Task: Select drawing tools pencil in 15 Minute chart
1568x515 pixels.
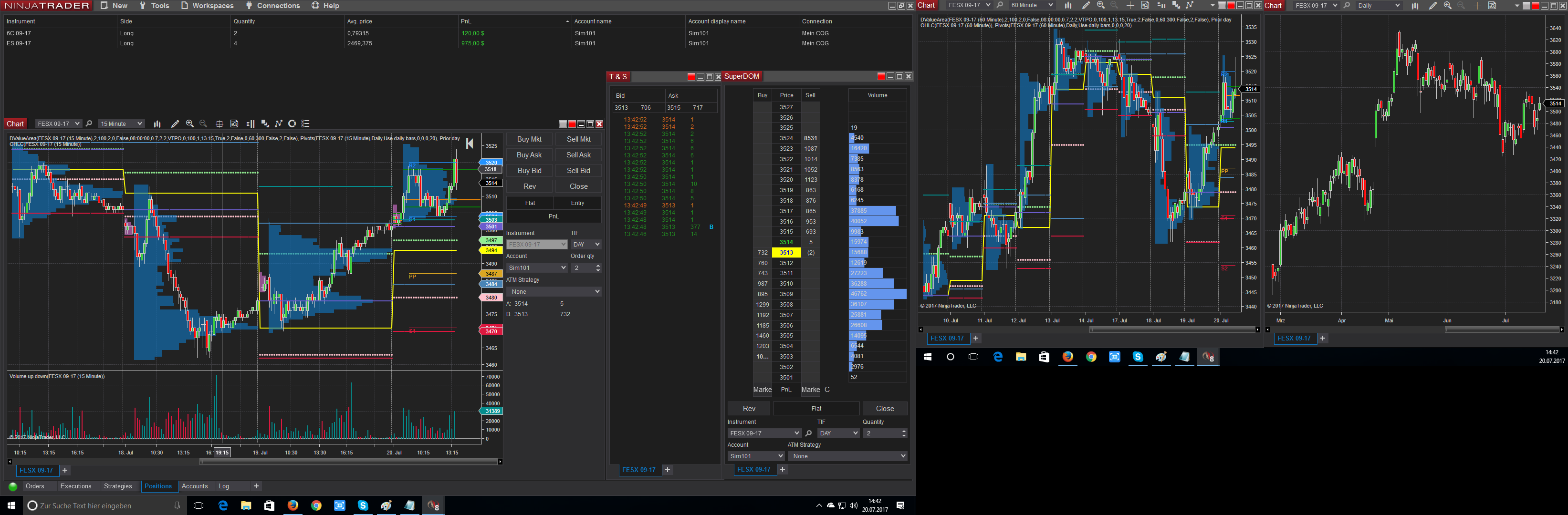Action: 175,124
